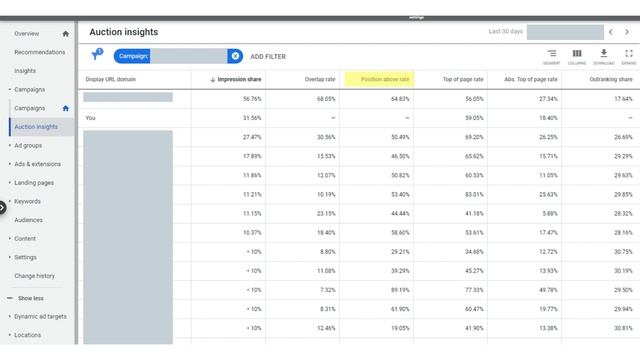Image resolution: width=640 pixels, height=360 pixels.
Task: Select the 'You' row label
Action: (90, 118)
